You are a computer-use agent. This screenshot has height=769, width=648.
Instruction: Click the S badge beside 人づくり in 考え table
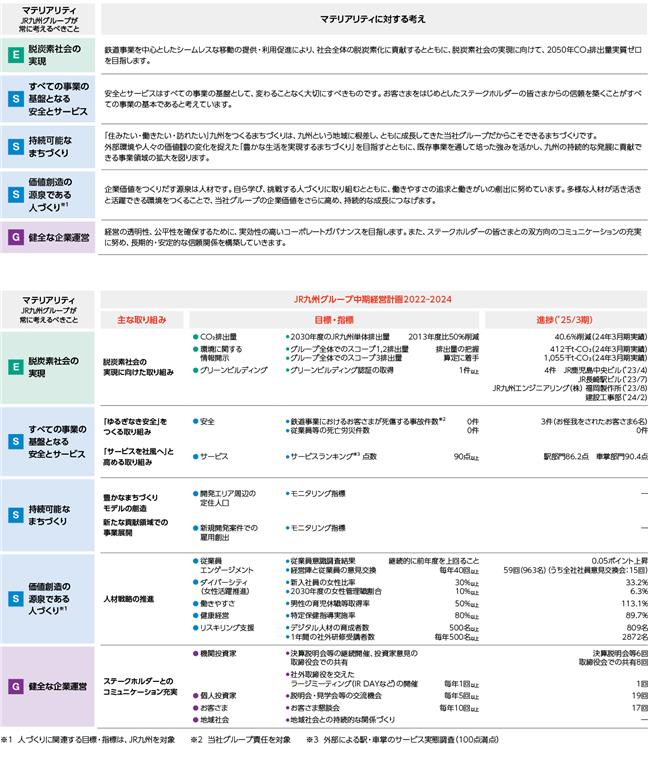[x=16, y=194]
